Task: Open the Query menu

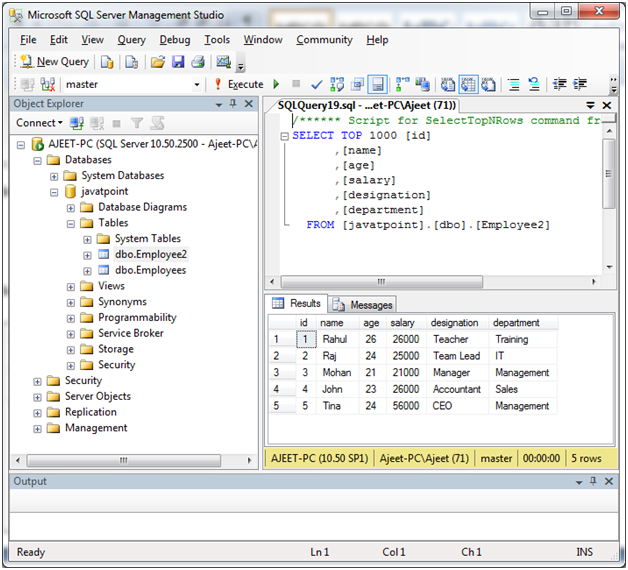Action: click(x=131, y=40)
